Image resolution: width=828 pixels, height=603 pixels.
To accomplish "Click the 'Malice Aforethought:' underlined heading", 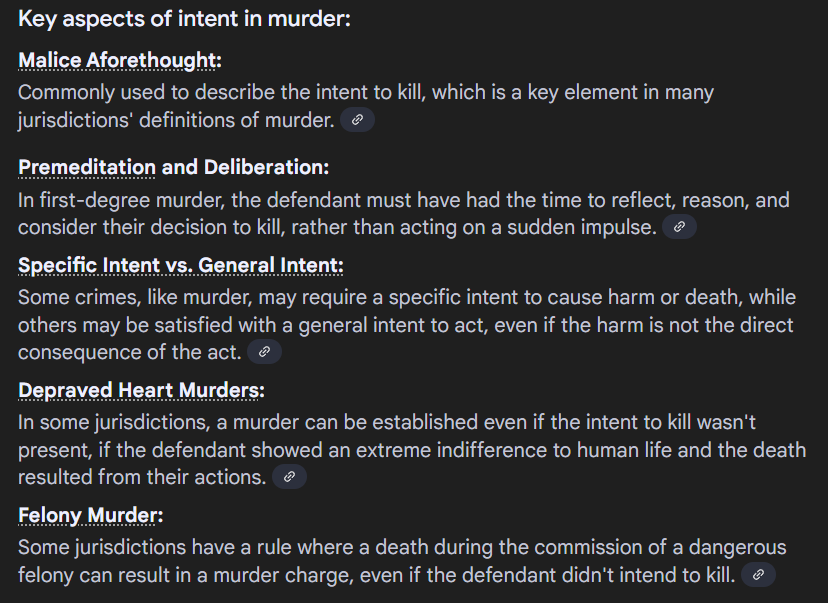I will click(x=120, y=60).
